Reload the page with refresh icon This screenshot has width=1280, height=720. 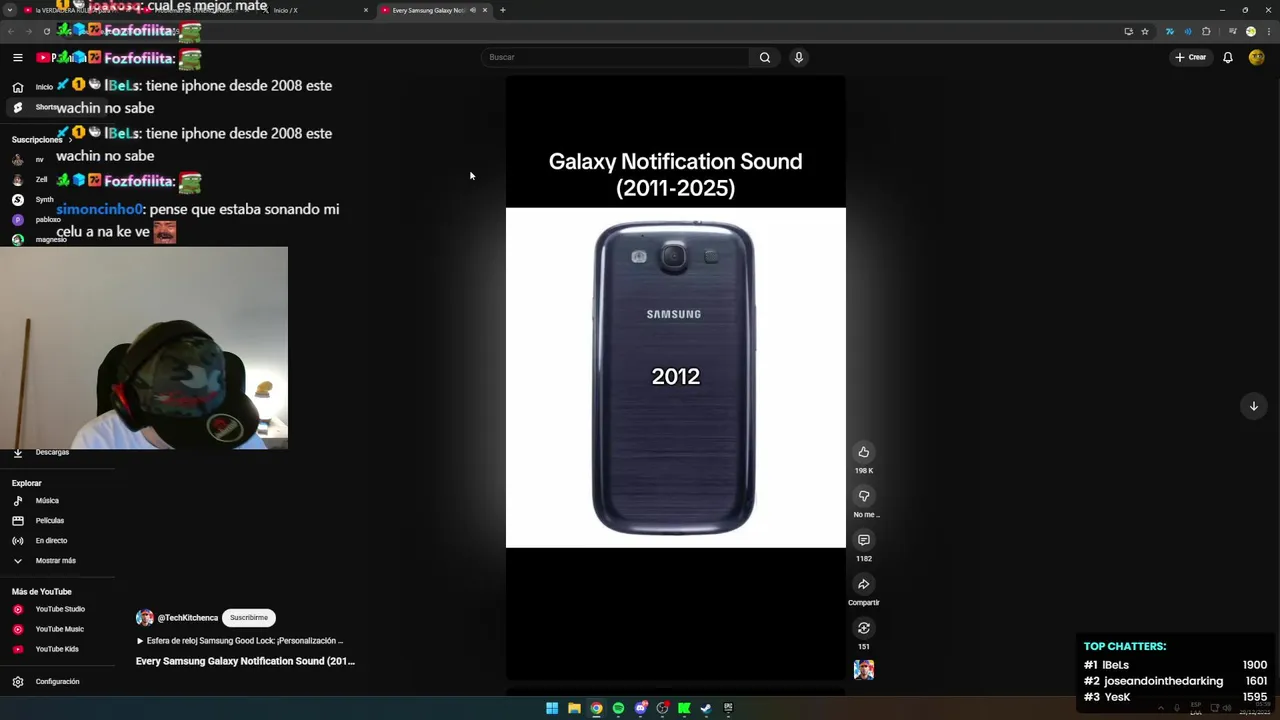[x=46, y=31]
